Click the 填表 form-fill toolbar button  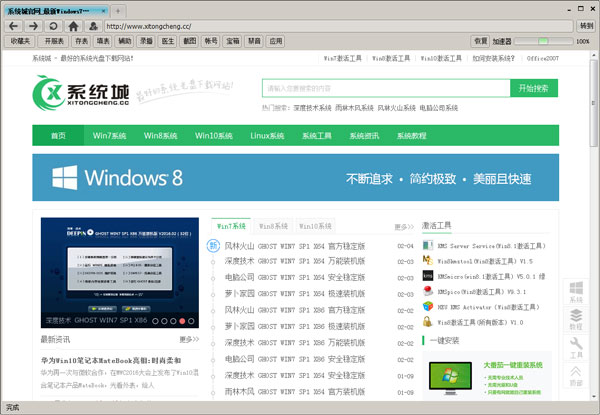103,41
